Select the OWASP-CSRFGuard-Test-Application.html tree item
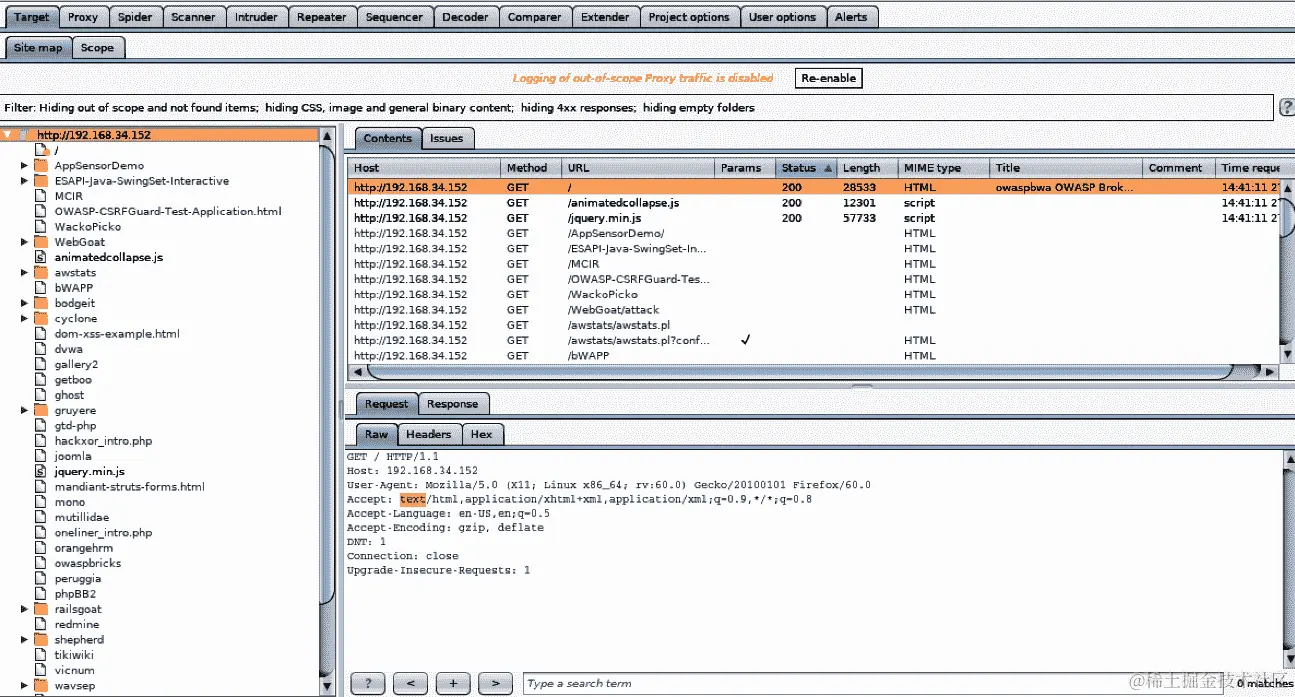This screenshot has width=1295, height=697. click(168, 211)
